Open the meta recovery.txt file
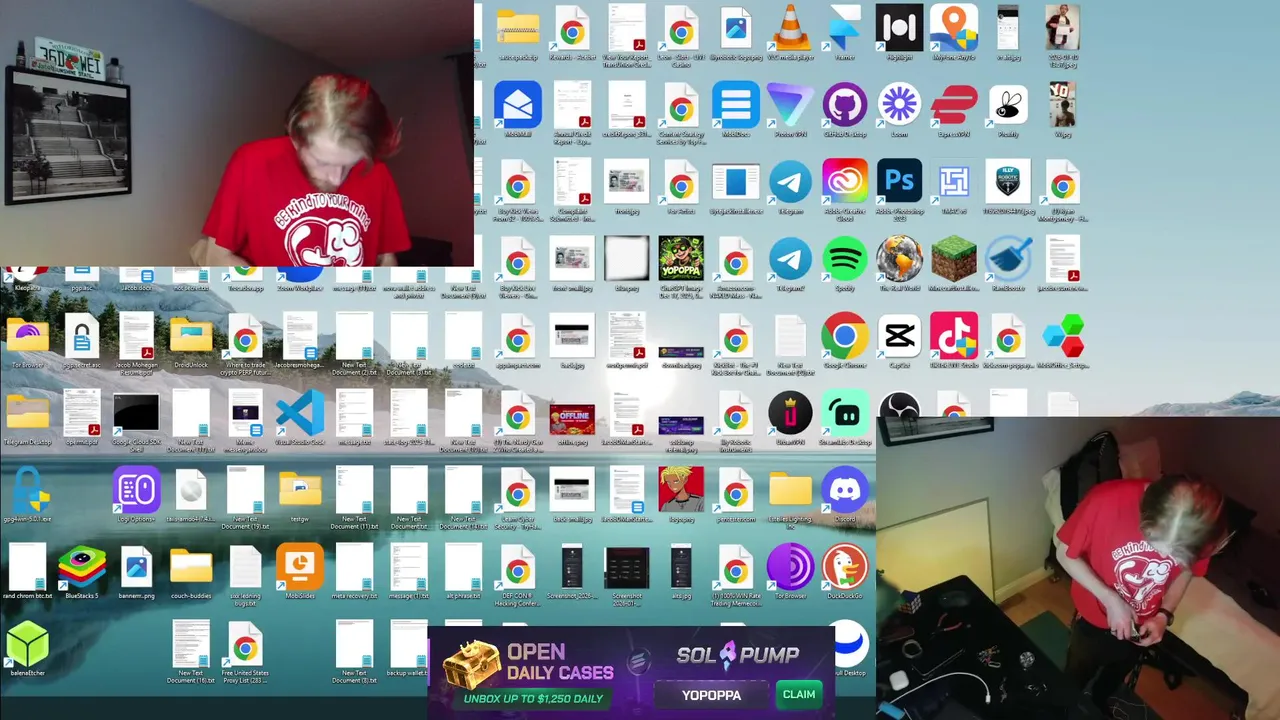The height and width of the screenshot is (720, 1280). pyautogui.click(x=354, y=568)
